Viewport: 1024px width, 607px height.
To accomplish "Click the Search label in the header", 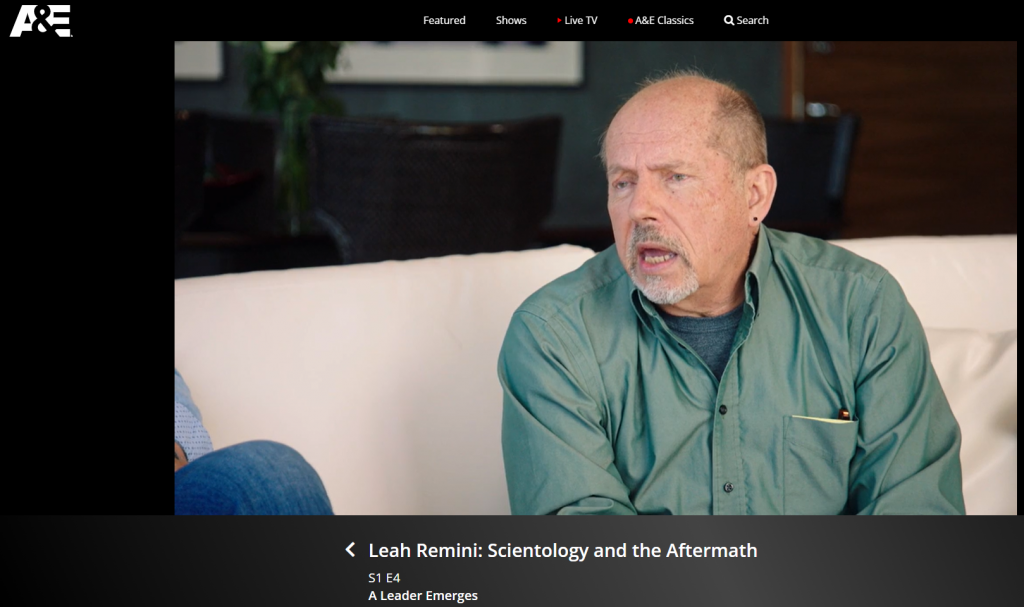I will [x=752, y=20].
